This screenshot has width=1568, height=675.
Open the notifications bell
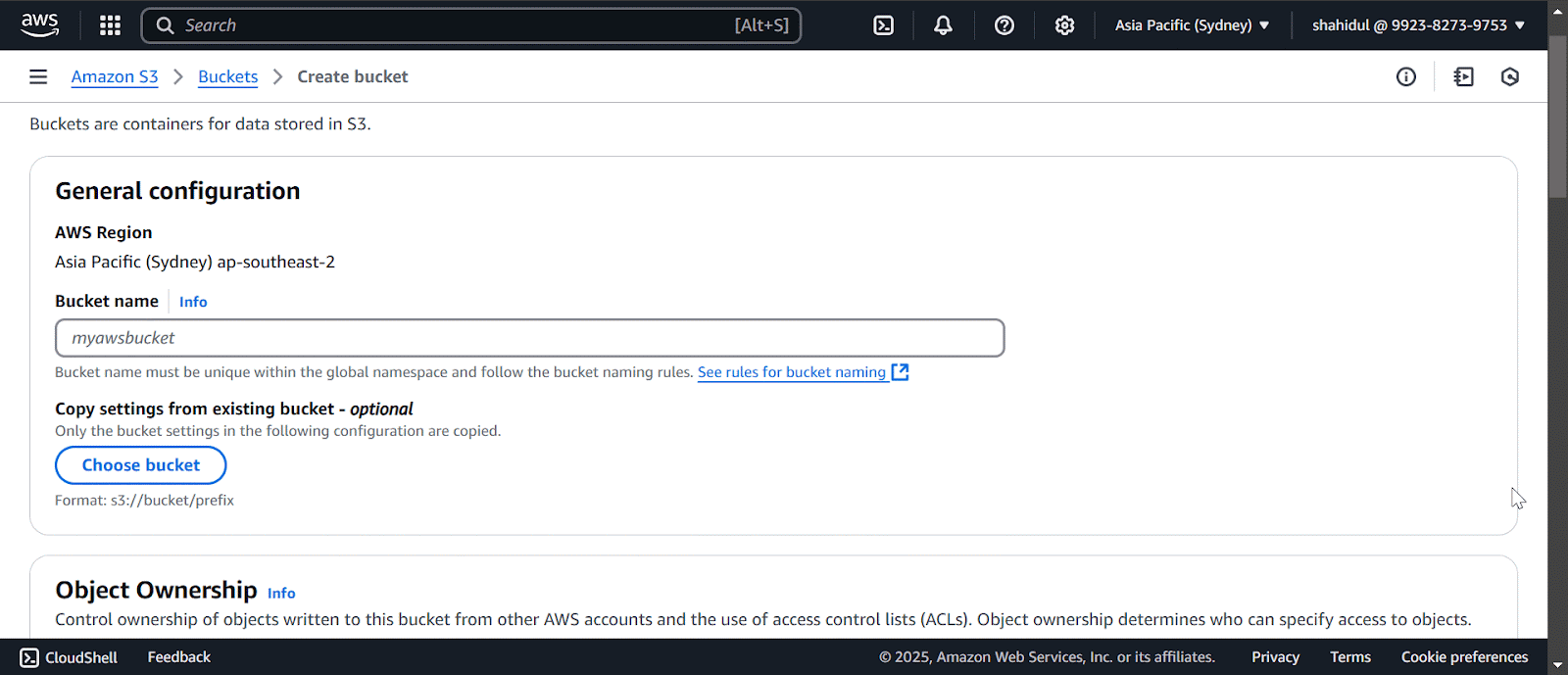[x=943, y=25]
